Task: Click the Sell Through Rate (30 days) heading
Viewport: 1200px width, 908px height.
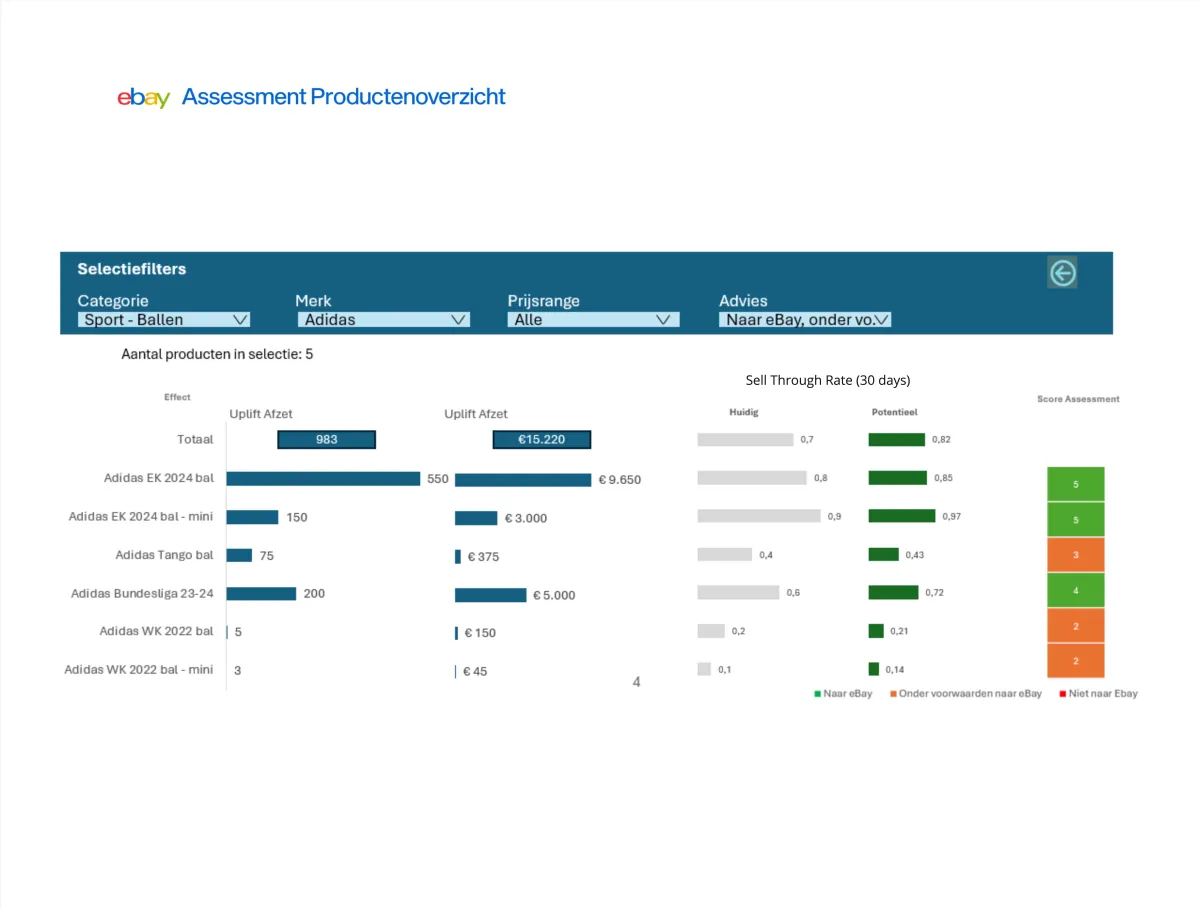Action: point(828,380)
